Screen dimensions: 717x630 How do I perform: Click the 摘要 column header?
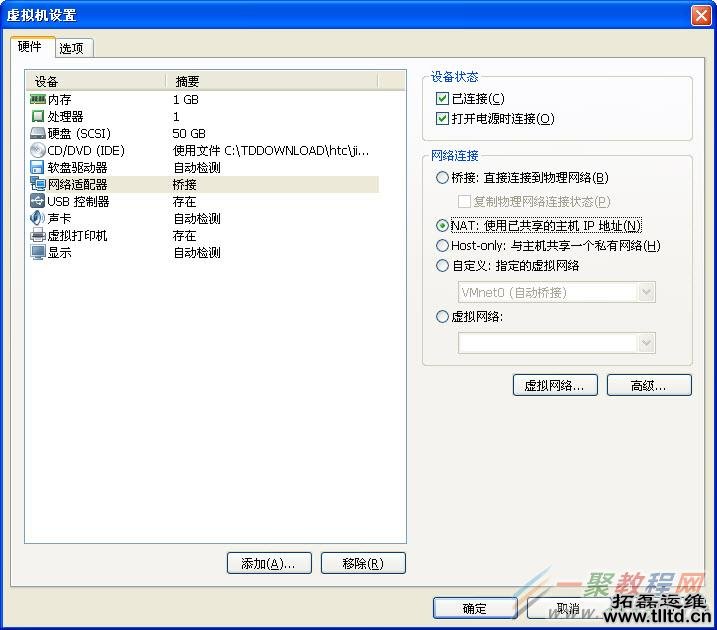272,81
